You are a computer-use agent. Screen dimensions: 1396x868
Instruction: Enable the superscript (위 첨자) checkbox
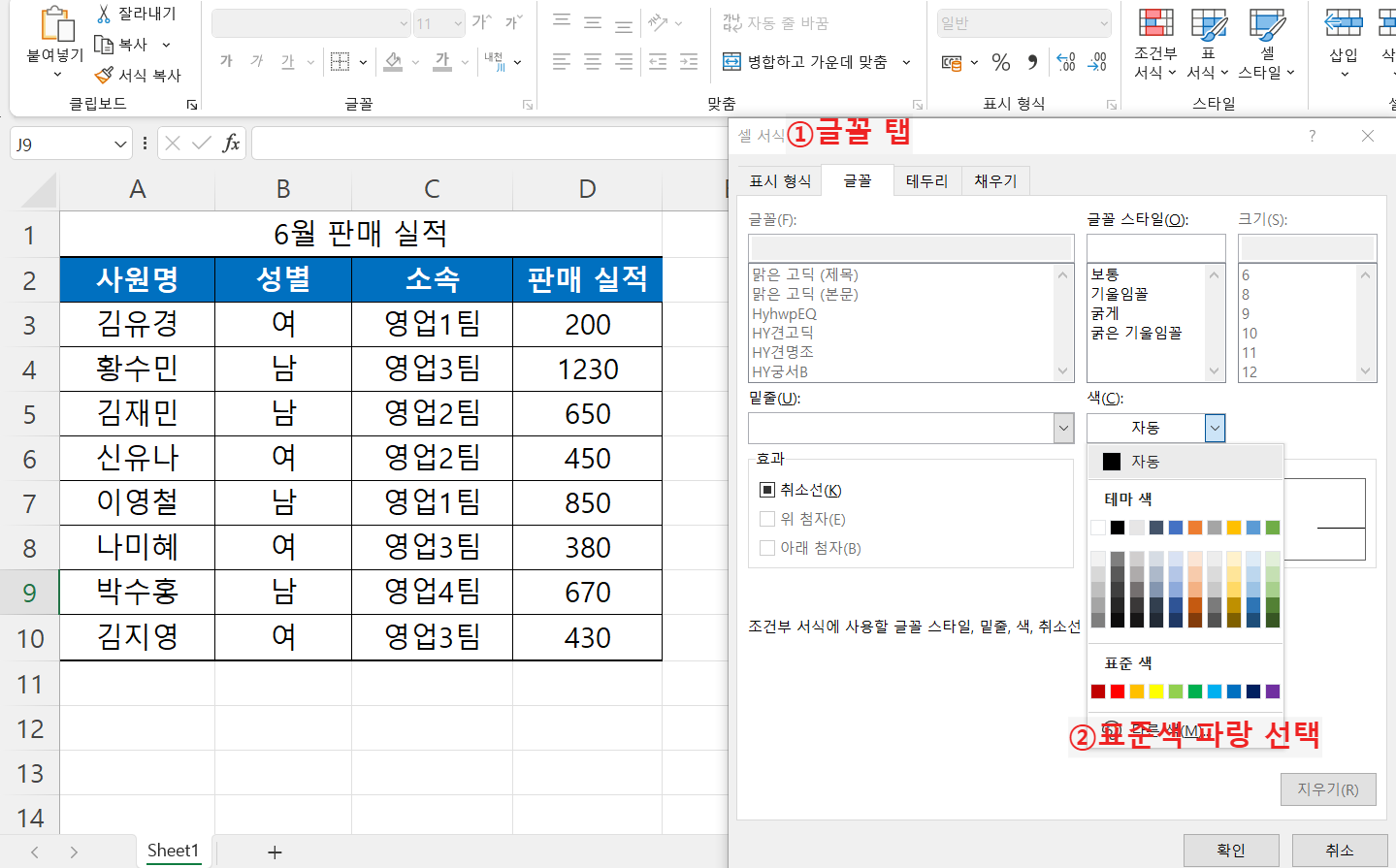coord(765,517)
